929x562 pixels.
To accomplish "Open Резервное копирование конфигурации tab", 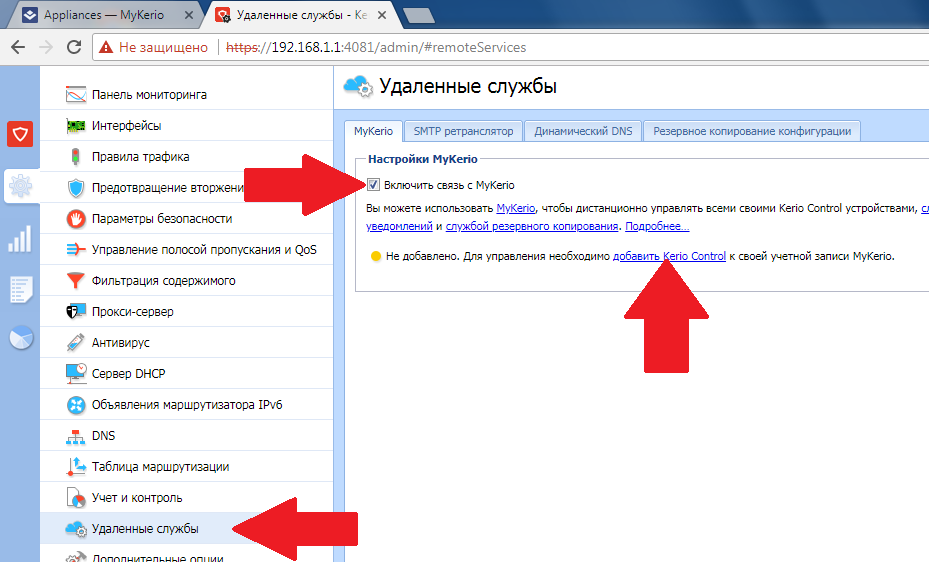I will pyautogui.click(x=752, y=131).
